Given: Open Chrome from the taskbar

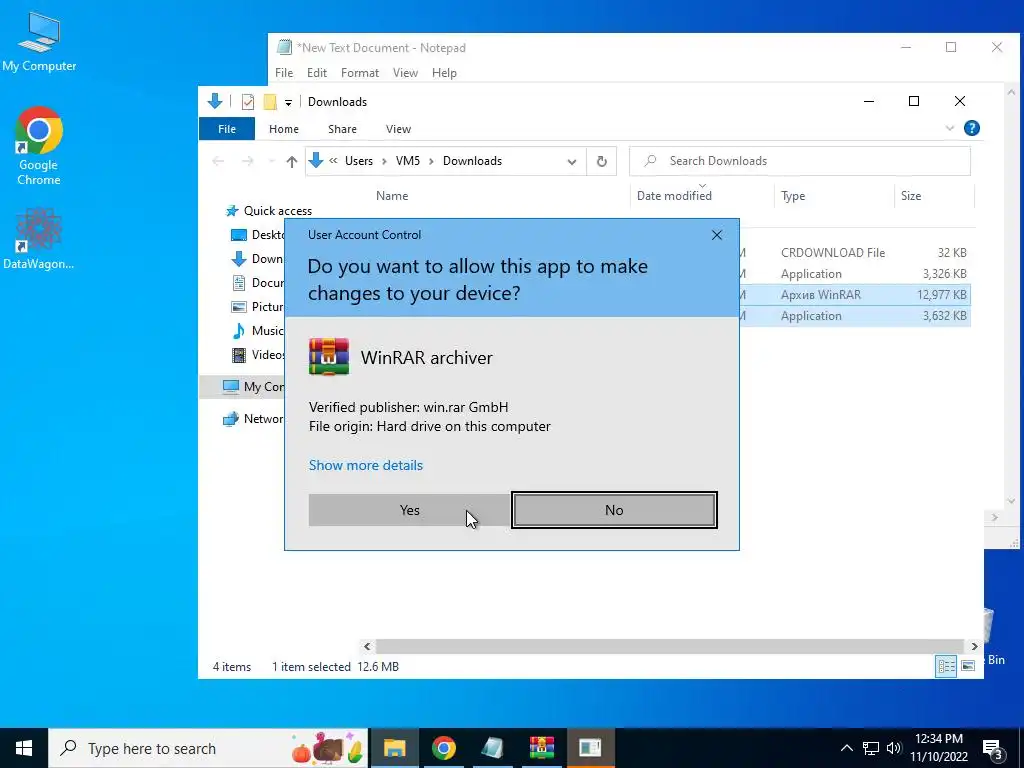Looking at the screenshot, I should [443, 748].
